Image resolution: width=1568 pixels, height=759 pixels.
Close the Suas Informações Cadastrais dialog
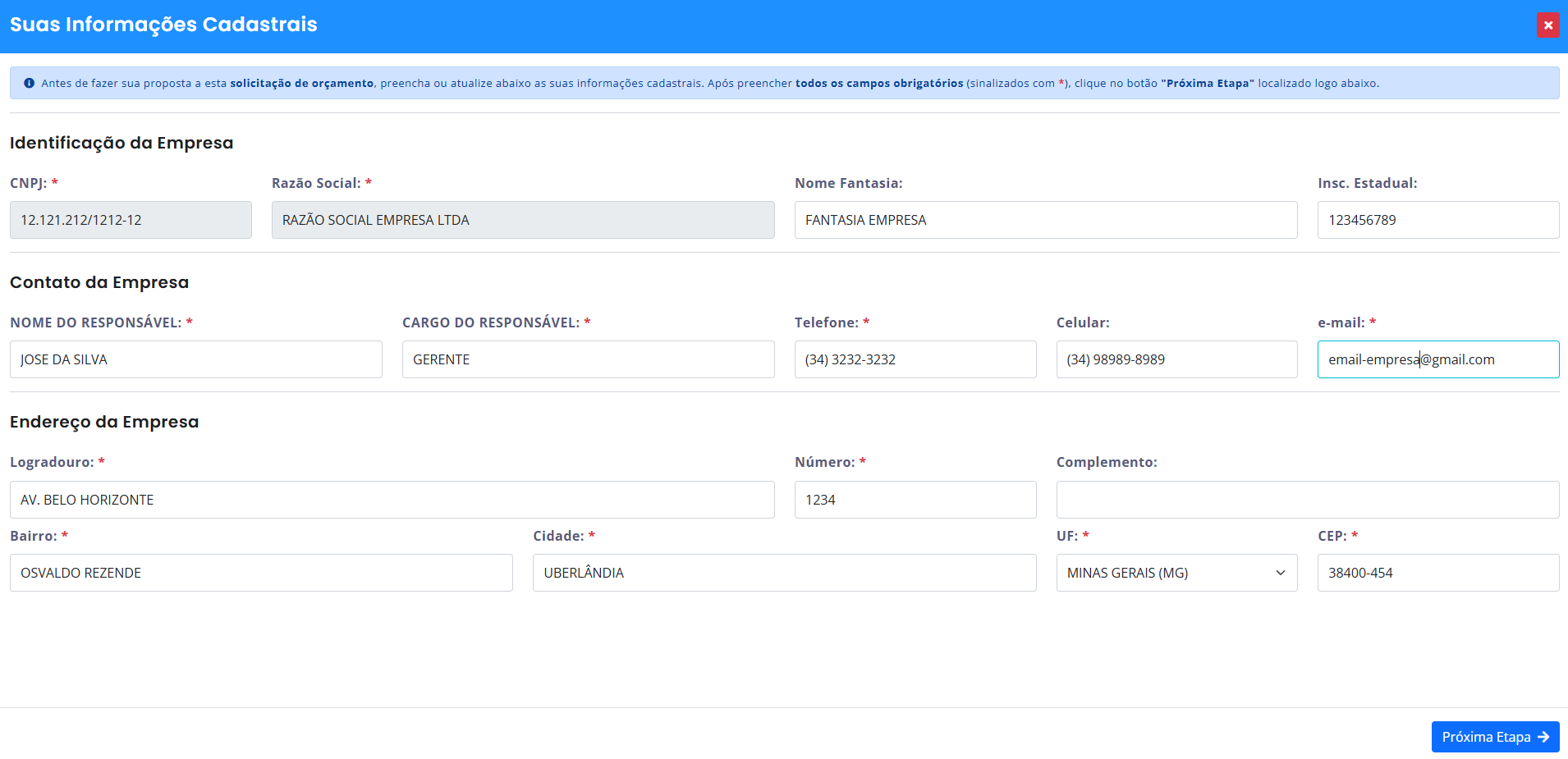point(1547,25)
